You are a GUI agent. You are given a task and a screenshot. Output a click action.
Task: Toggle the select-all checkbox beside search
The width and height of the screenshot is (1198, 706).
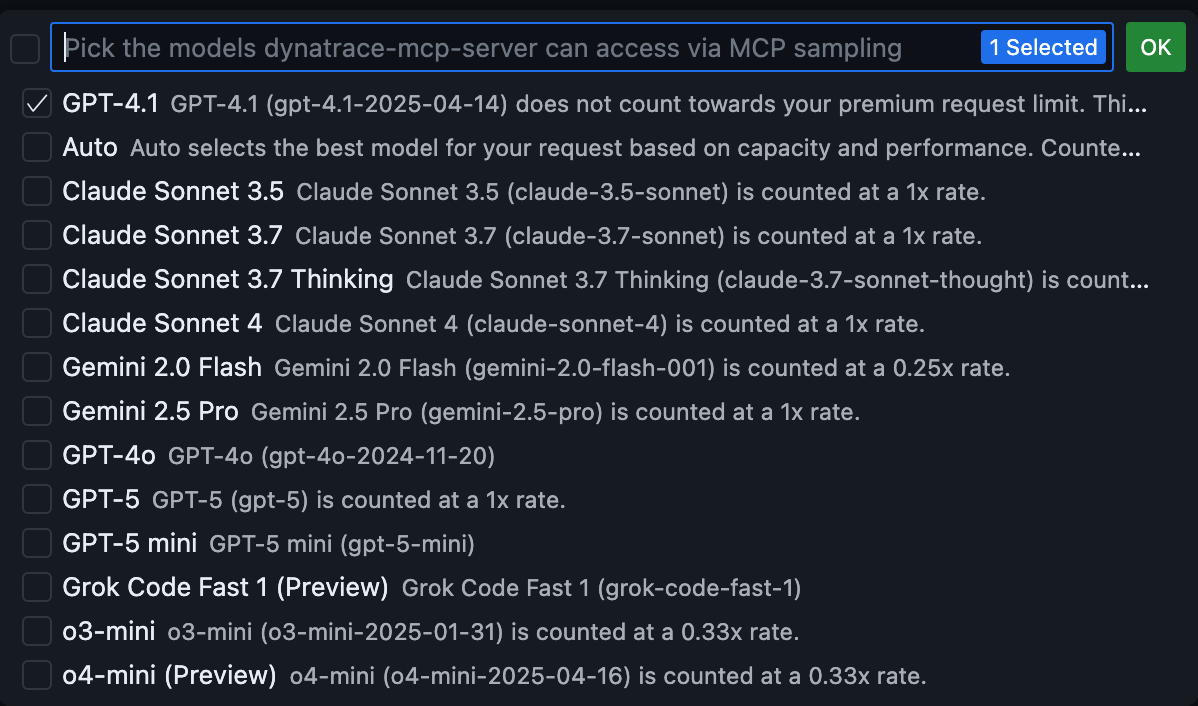pos(25,48)
